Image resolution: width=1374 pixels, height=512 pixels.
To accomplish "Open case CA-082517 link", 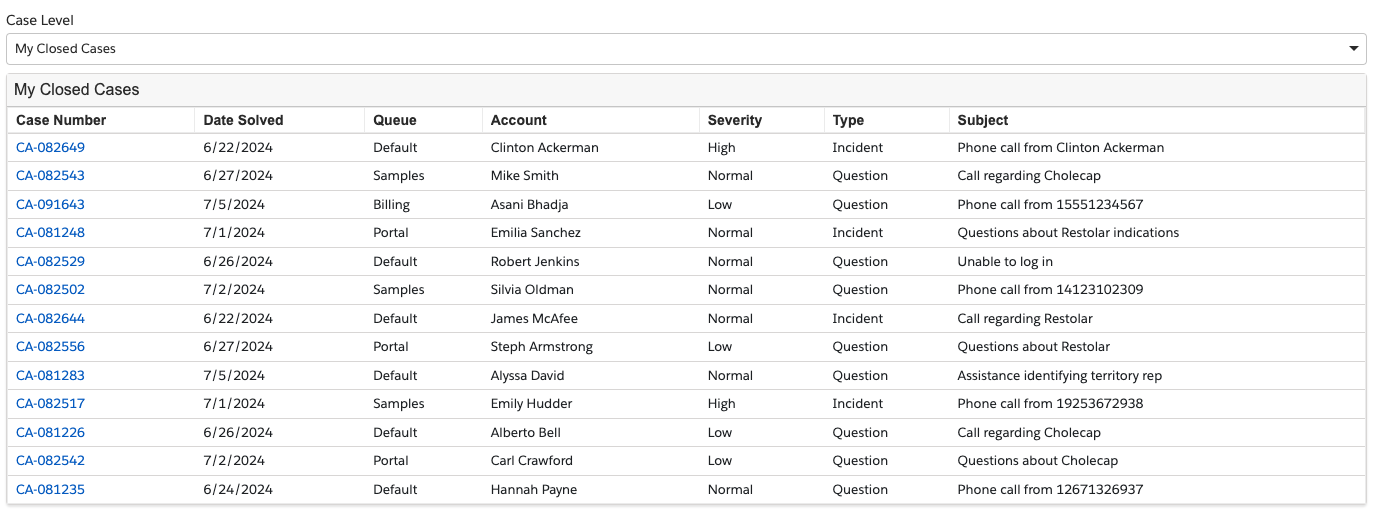I will (x=50, y=403).
